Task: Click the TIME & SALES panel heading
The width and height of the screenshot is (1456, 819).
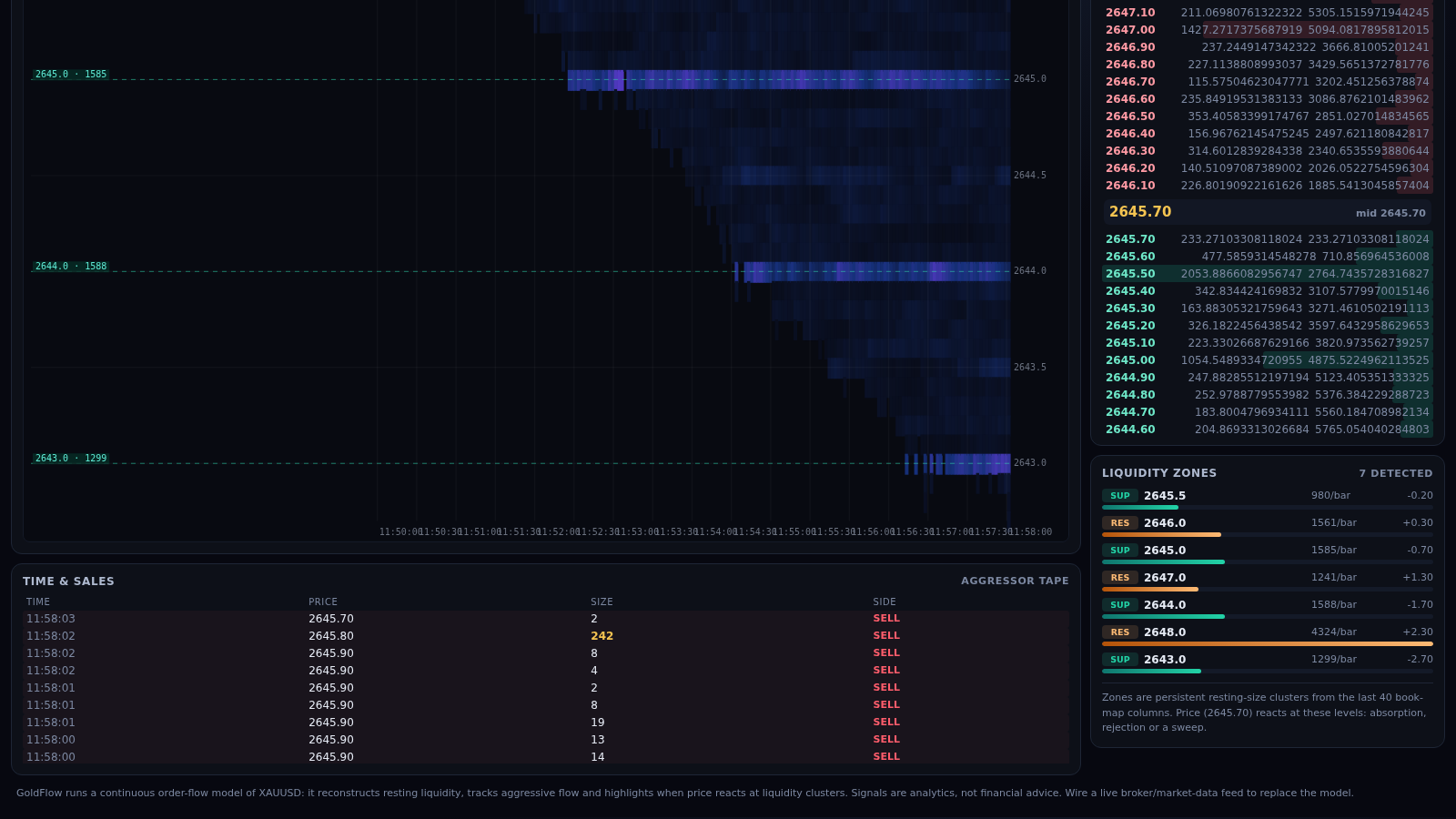Action: [x=68, y=581]
